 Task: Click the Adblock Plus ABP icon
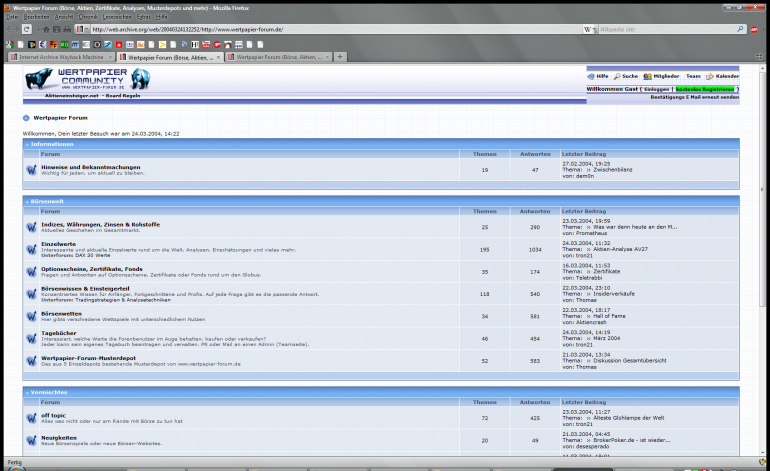coord(754,29)
